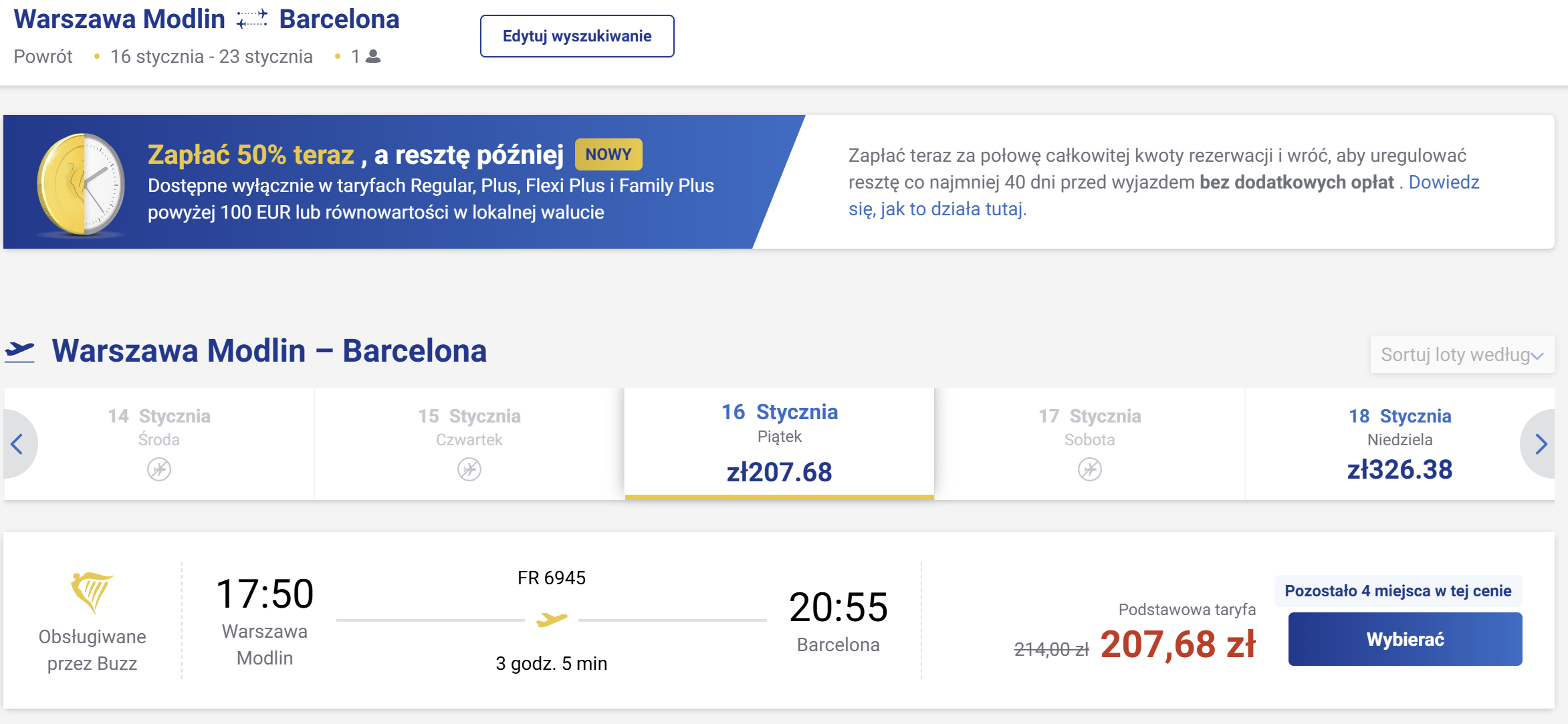Click the departing plane icon beside route heading

point(19,352)
